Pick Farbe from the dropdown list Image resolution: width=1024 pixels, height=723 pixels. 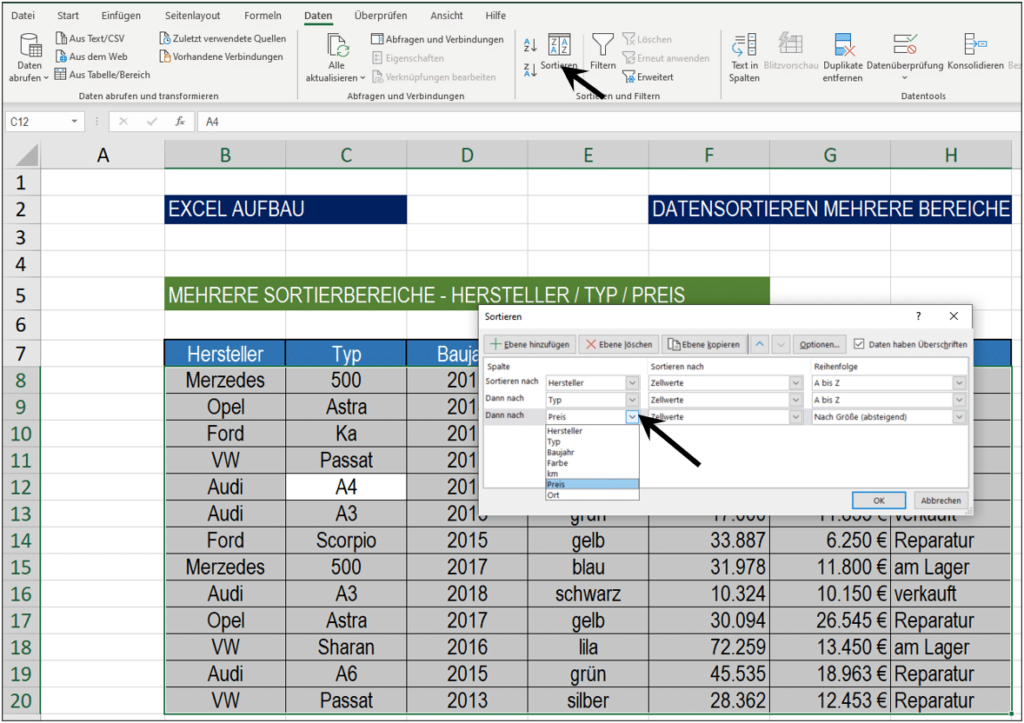[592, 463]
